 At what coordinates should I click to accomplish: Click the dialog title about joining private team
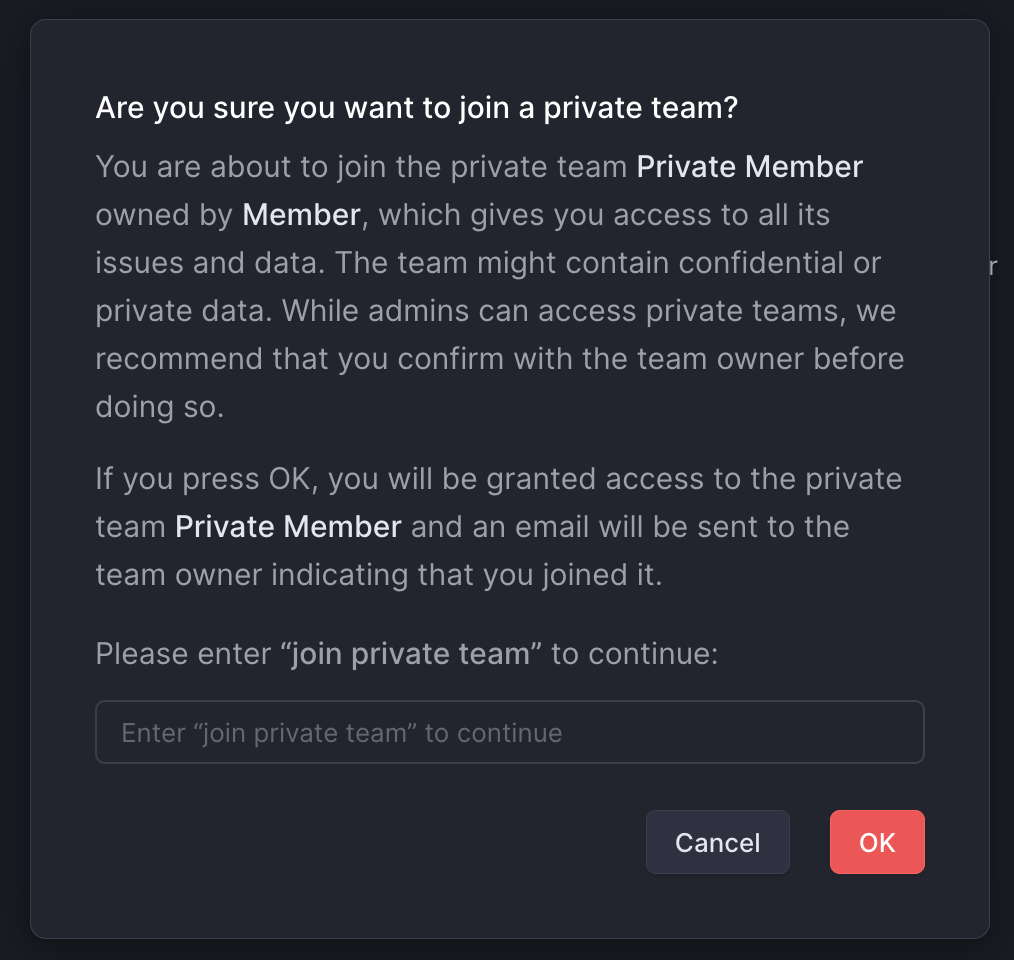click(416, 107)
